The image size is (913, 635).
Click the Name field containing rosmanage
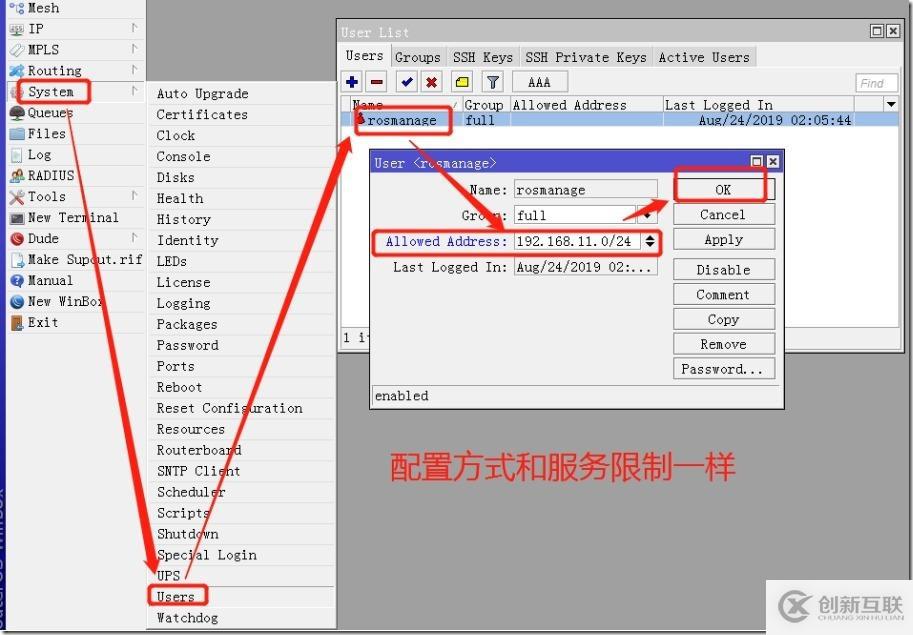pyautogui.click(x=585, y=190)
